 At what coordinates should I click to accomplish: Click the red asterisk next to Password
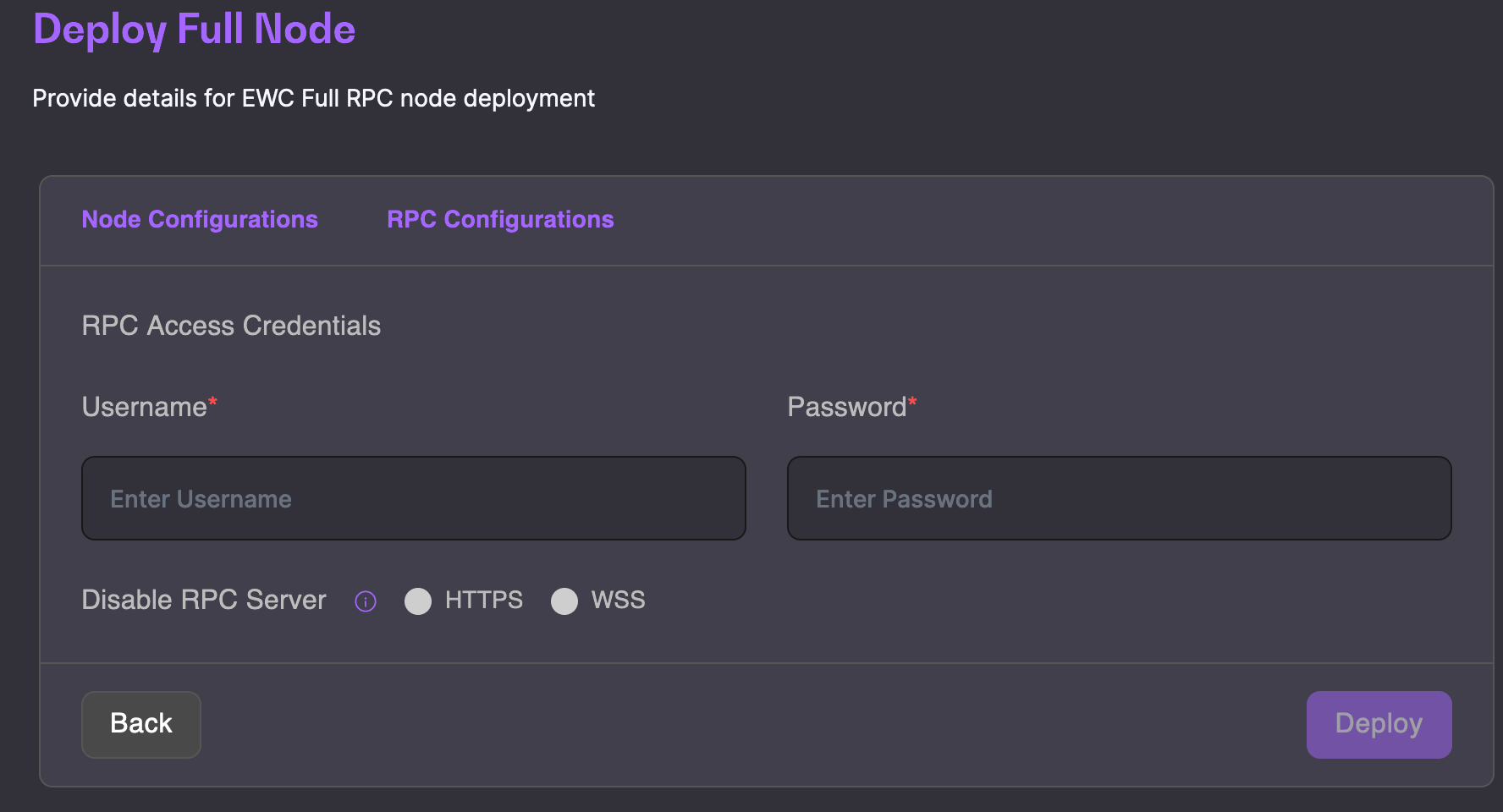(912, 401)
